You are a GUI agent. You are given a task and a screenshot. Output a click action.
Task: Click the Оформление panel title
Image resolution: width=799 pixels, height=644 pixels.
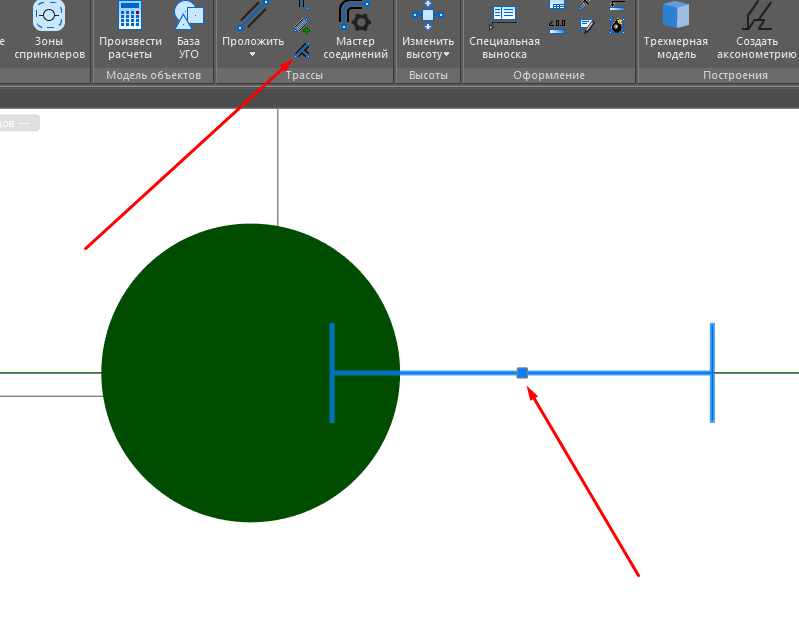[x=548, y=76]
